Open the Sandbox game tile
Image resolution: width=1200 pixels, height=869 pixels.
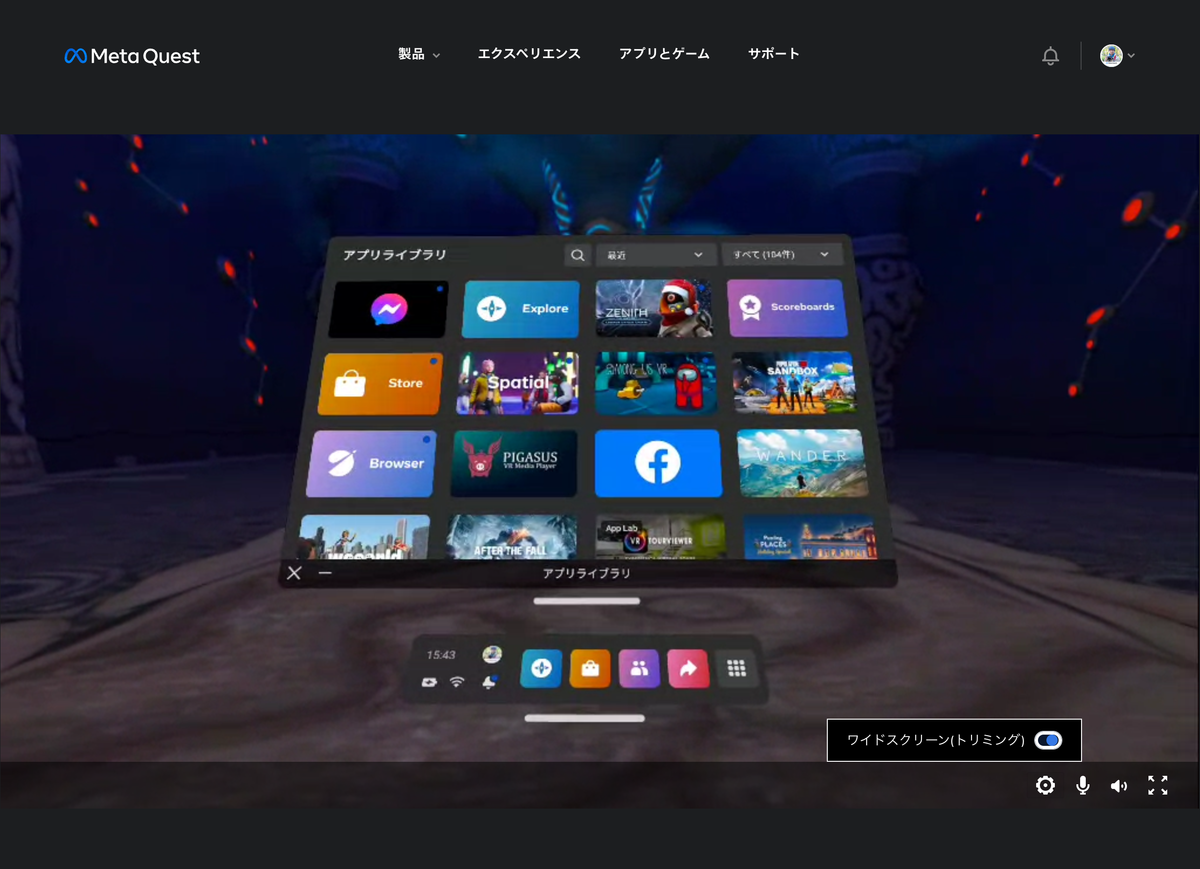click(x=794, y=382)
